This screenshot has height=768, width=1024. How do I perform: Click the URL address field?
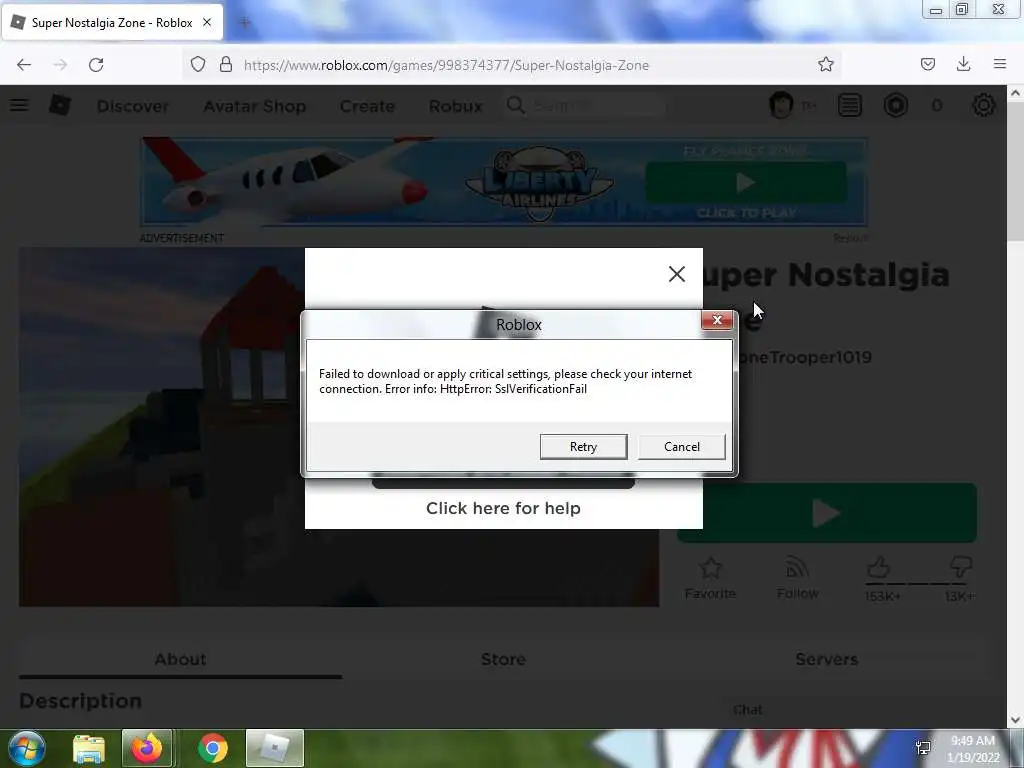coord(509,65)
